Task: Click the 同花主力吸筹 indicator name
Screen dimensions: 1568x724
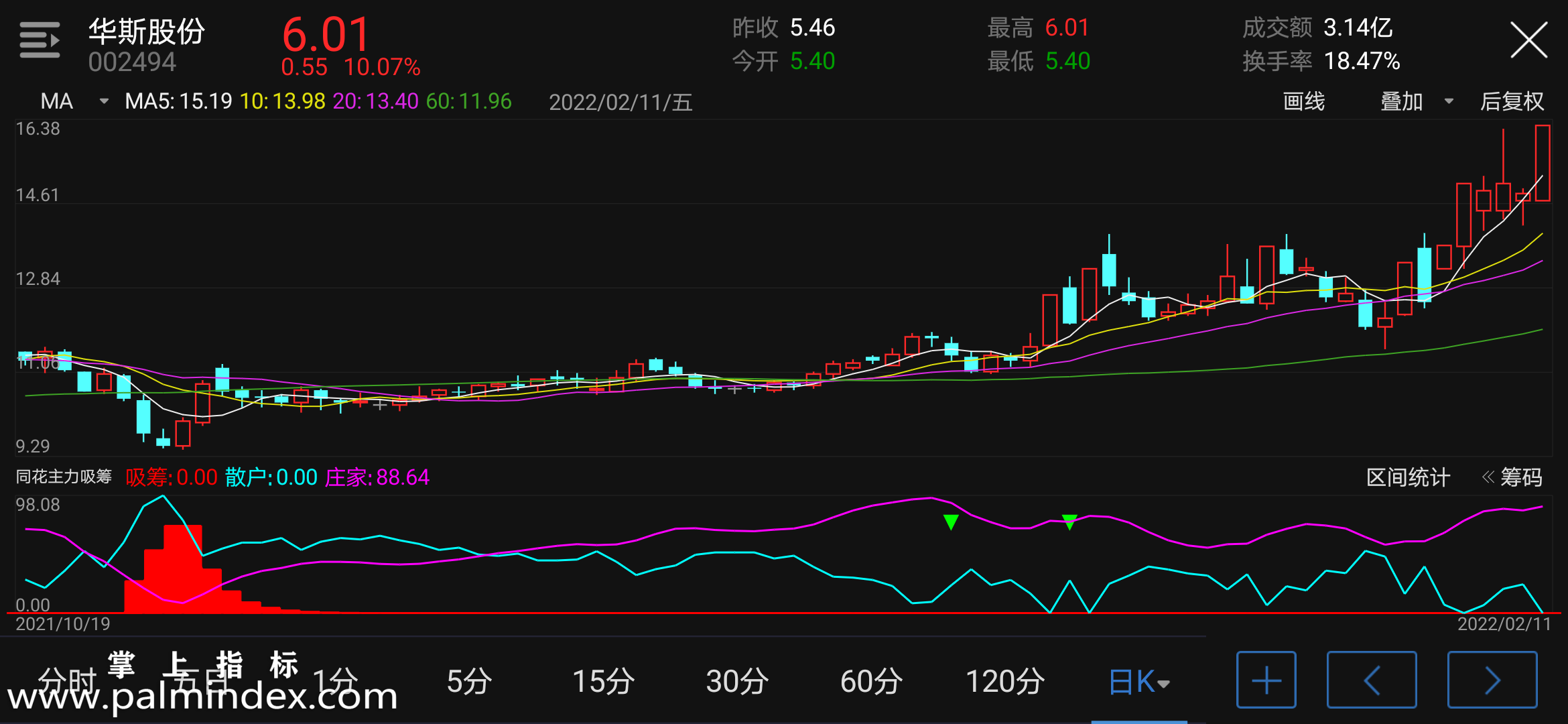Action: click(64, 477)
